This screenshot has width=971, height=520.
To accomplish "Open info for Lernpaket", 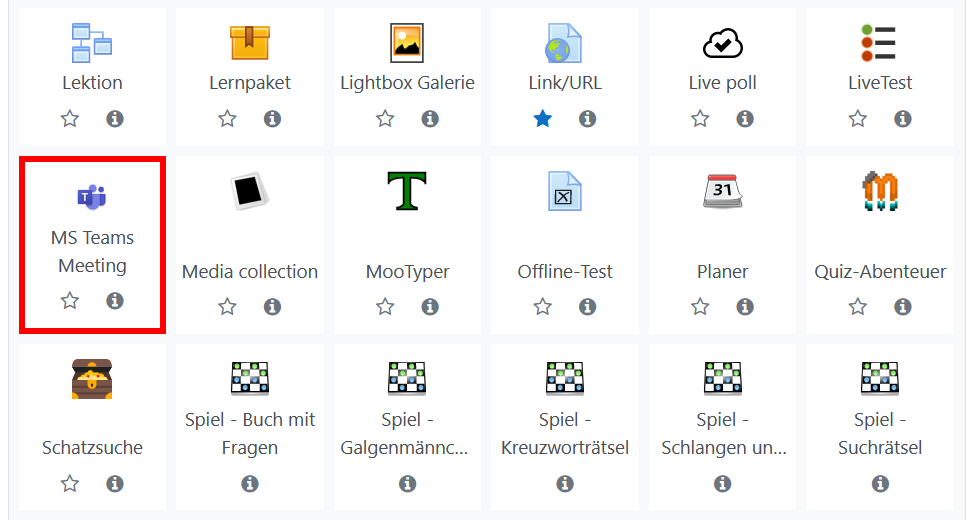I will (x=273, y=119).
